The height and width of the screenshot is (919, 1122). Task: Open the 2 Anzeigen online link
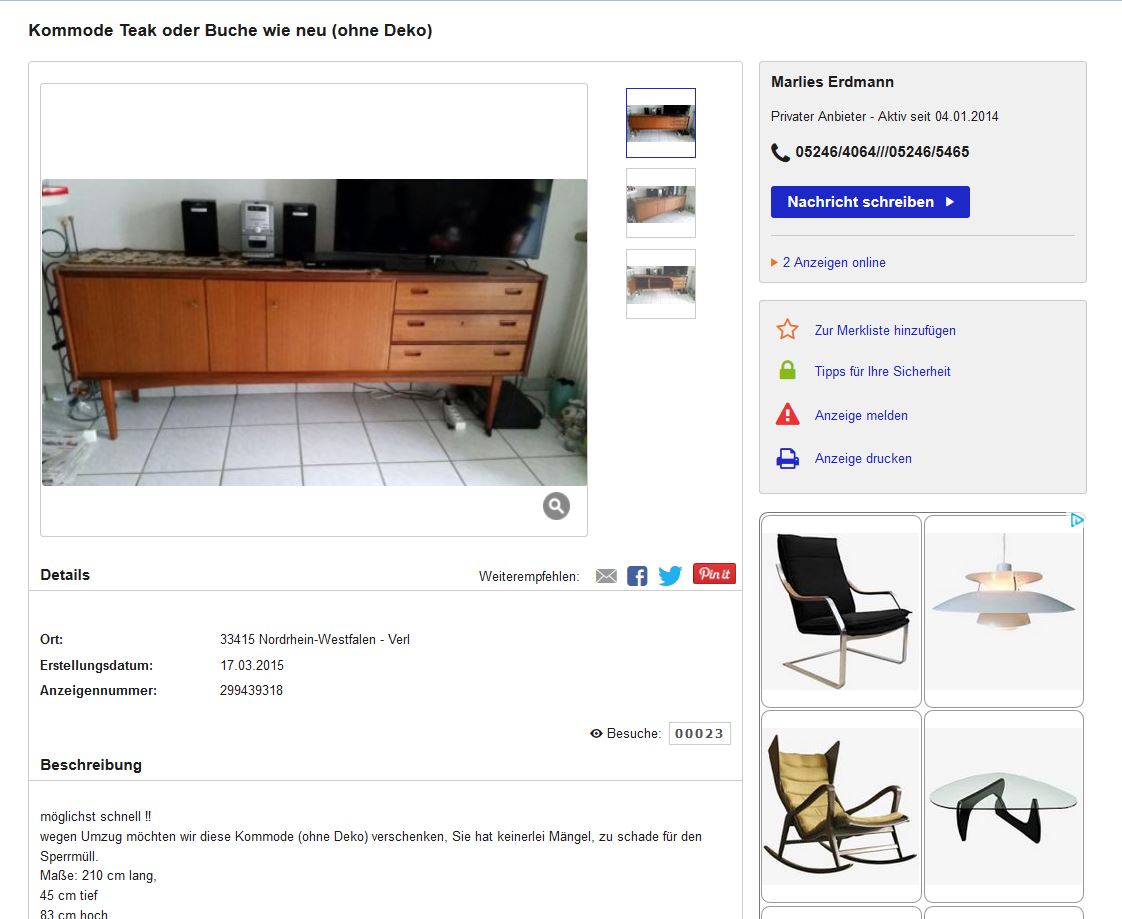tap(834, 263)
